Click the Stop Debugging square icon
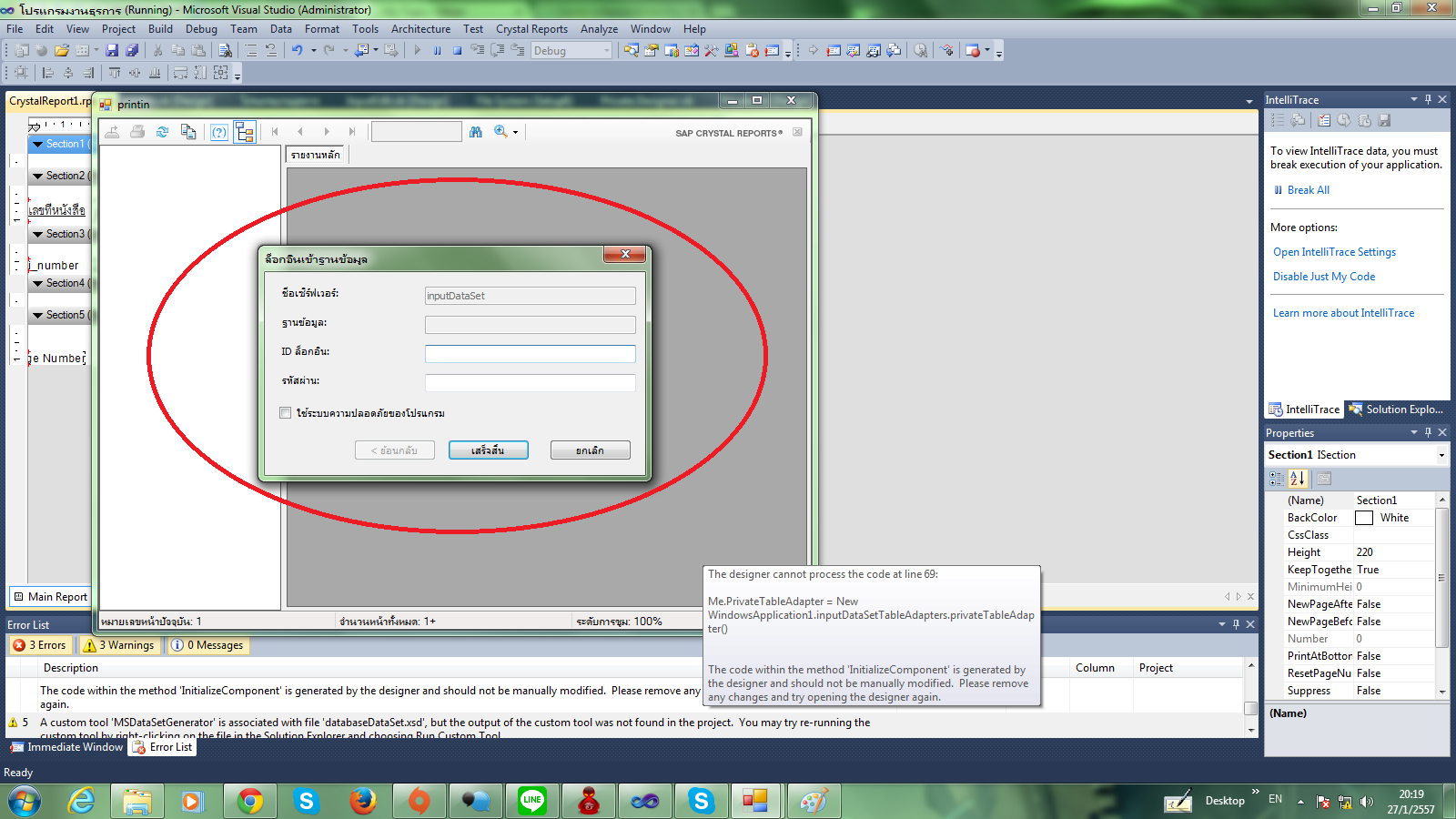The height and width of the screenshot is (819, 1456). 457,51
